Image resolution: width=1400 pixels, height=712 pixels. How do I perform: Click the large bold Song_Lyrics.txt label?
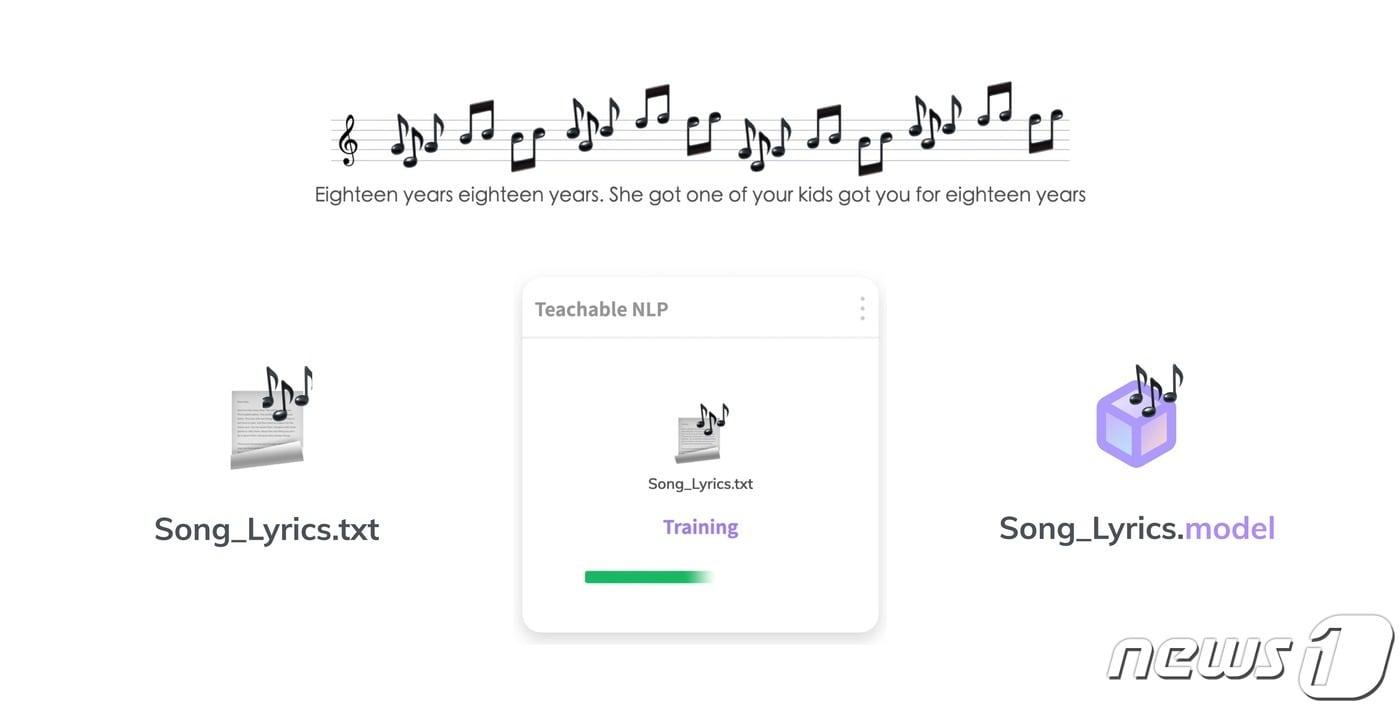(266, 529)
